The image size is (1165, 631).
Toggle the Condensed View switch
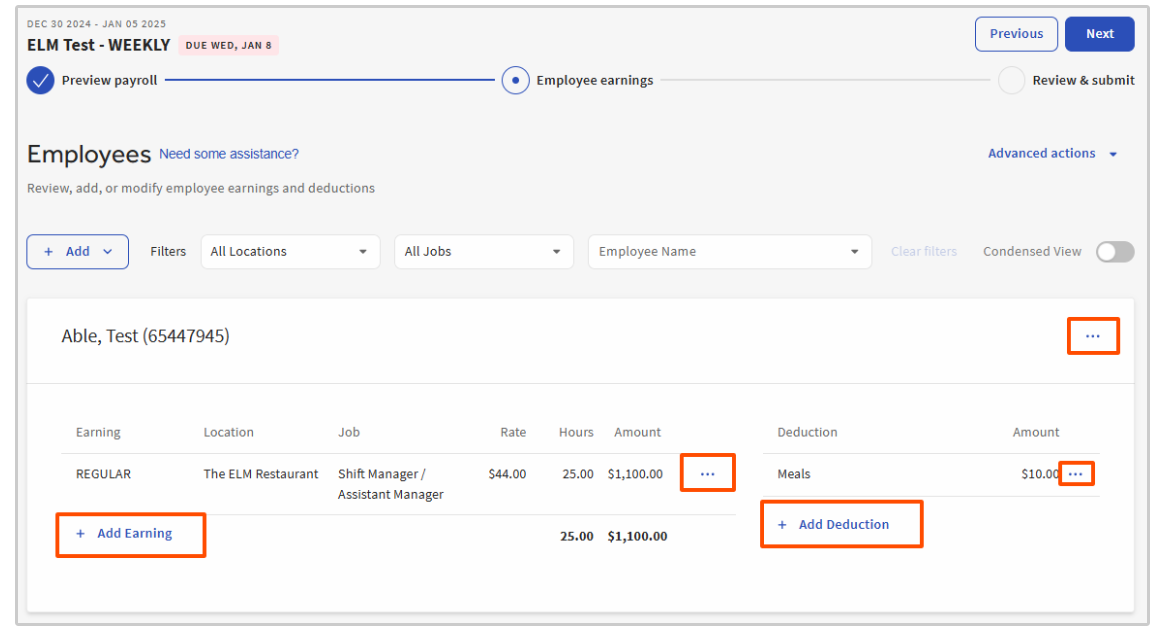(x=1114, y=252)
